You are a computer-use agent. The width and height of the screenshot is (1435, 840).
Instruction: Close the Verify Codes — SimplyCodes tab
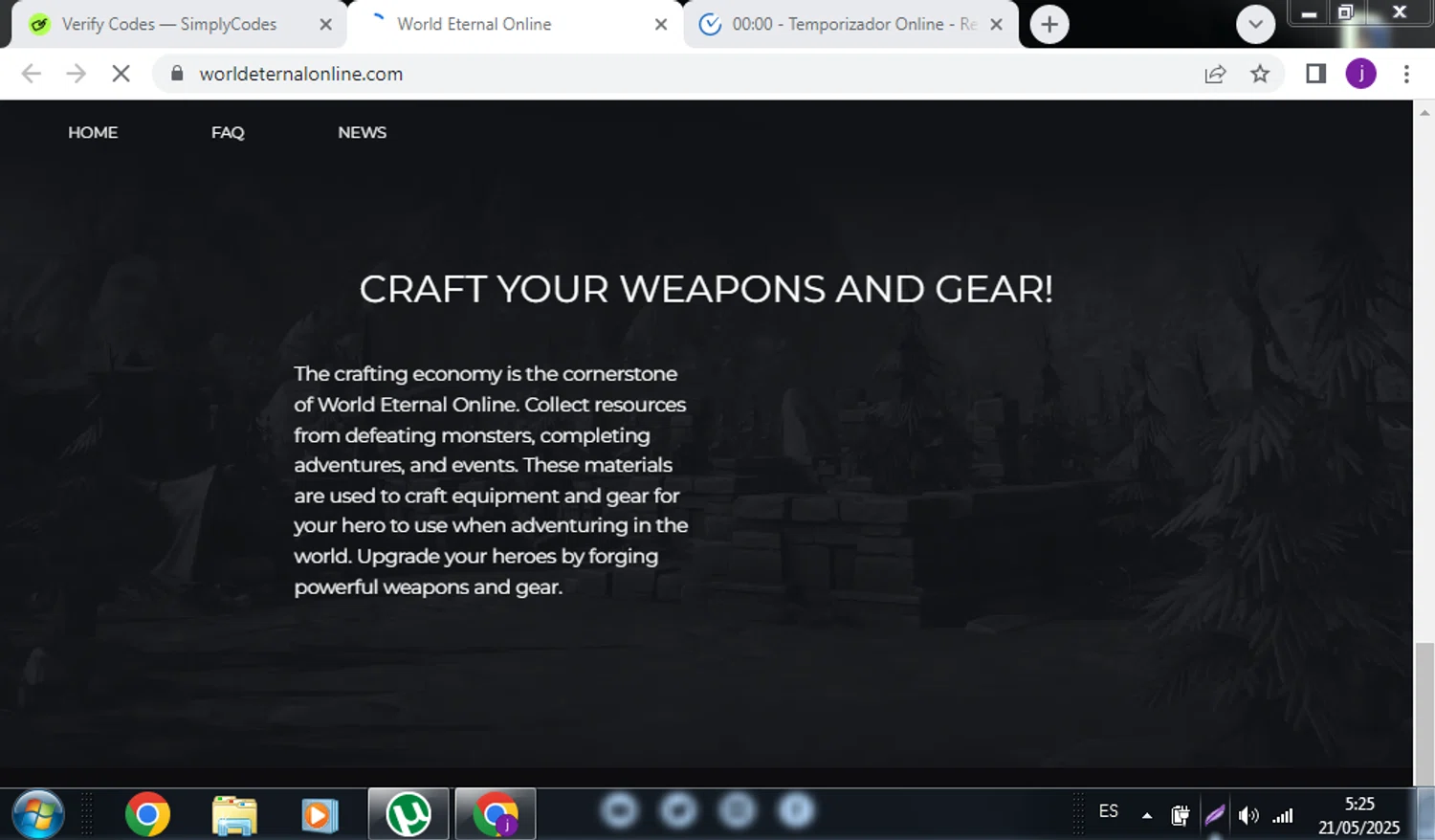pyautogui.click(x=325, y=24)
